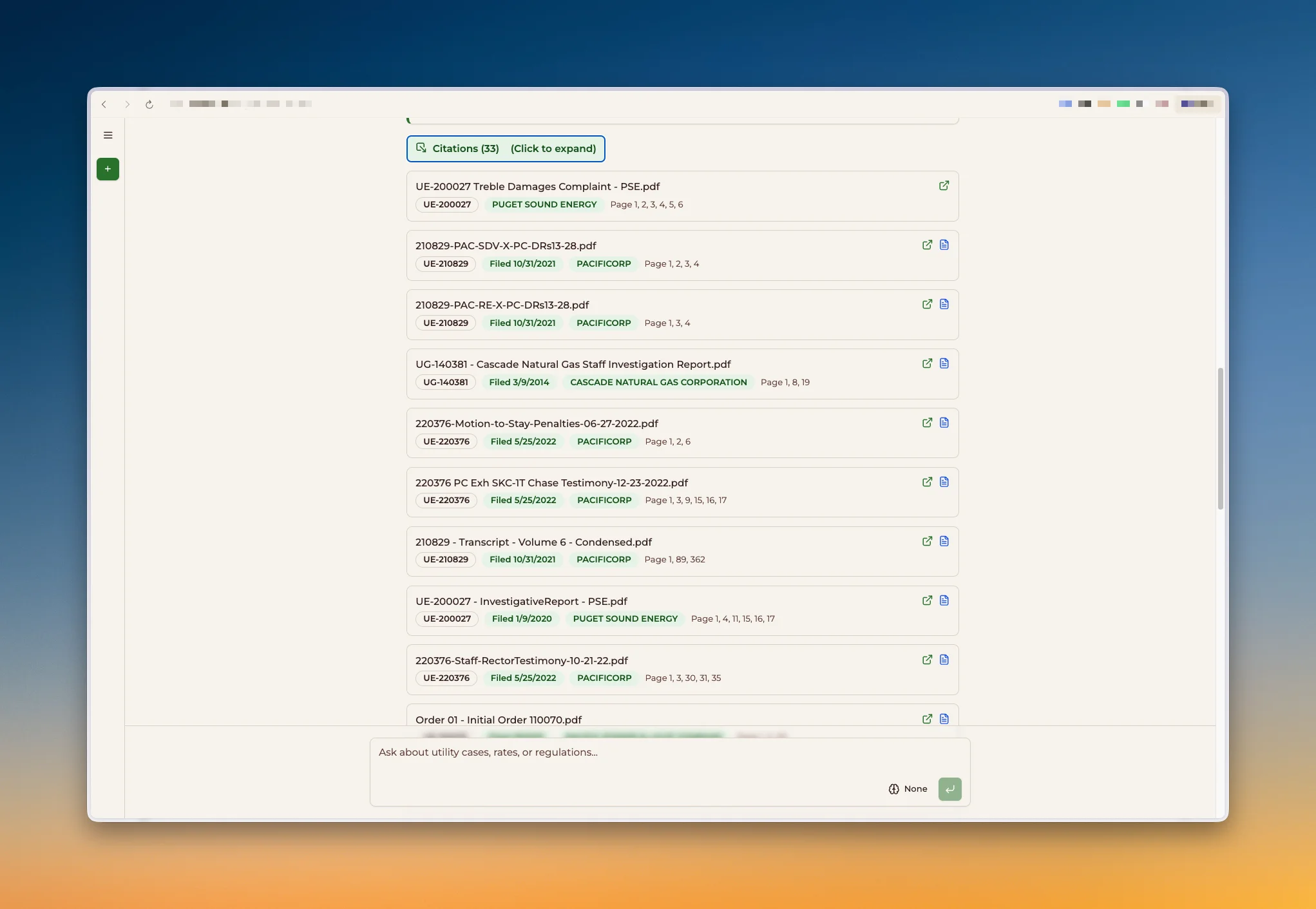The width and height of the screenshot is (1316, 909).
Task: Click the browser back arrow
Action: click(104, 104)
